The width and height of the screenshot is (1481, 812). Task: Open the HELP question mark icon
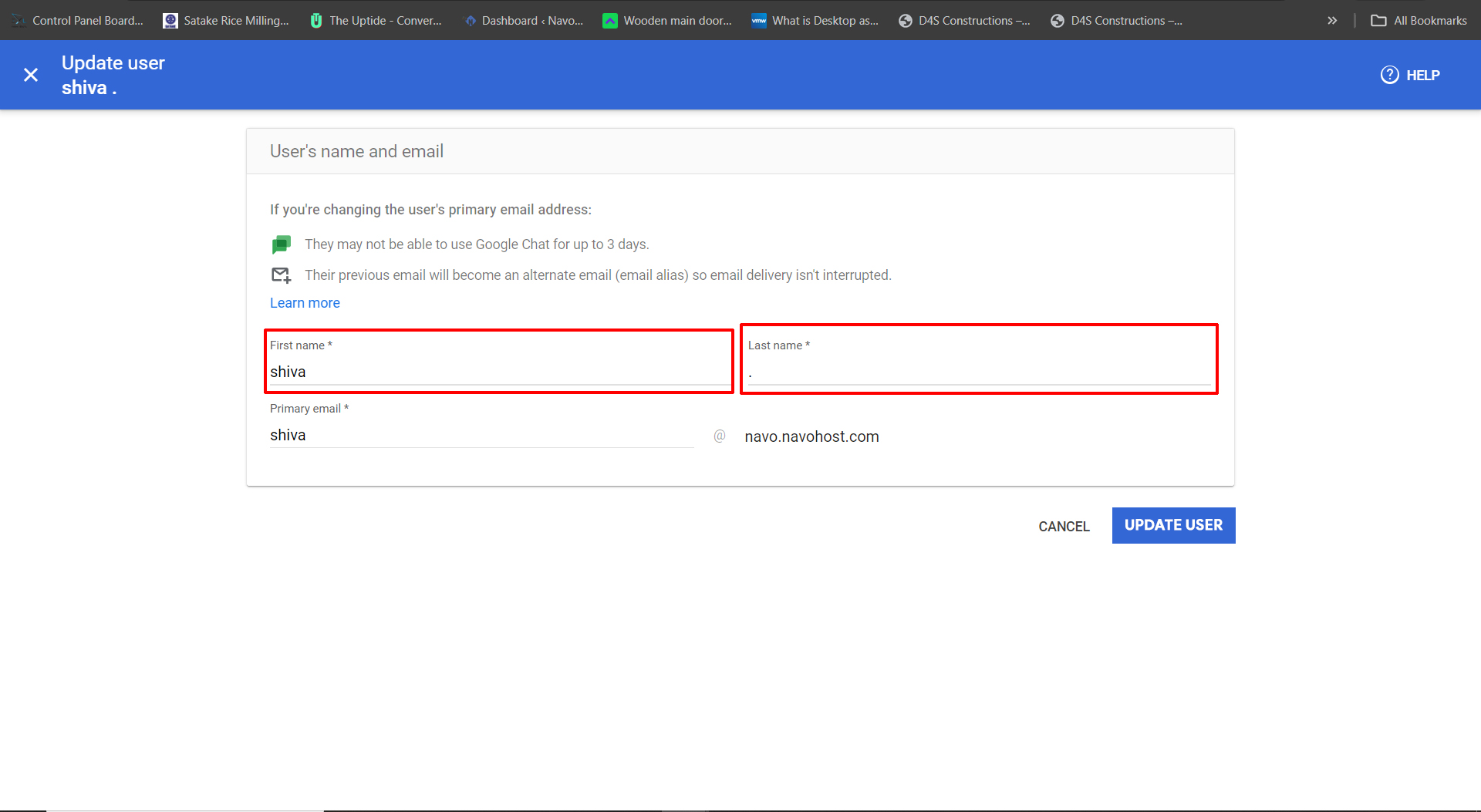[1389, 75]
